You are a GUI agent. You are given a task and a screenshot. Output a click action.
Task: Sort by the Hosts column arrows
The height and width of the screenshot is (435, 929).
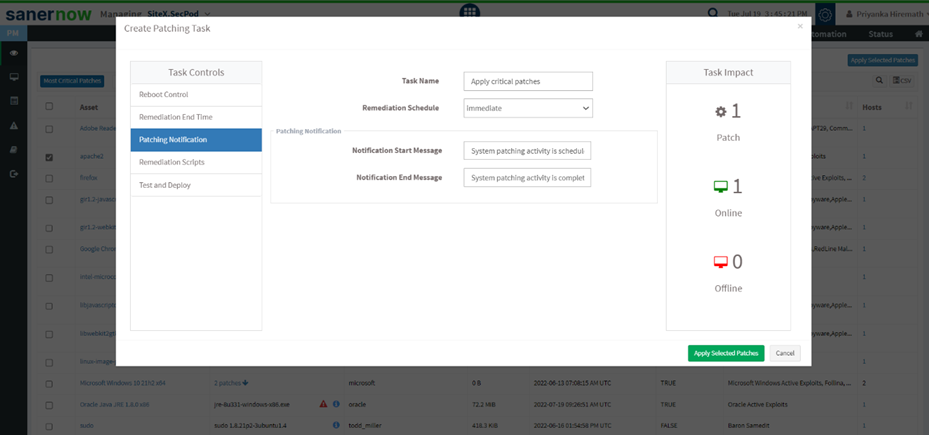point(908,107)
